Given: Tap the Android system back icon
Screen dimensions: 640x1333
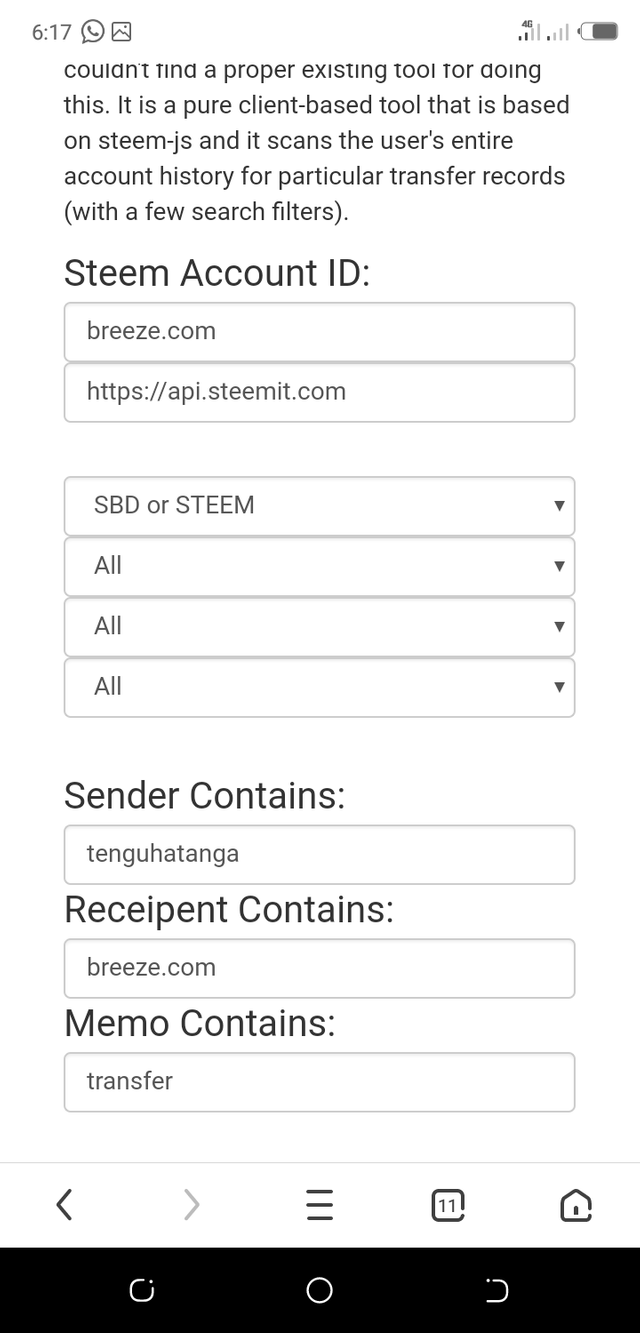Looking at the screenshot, I should pos(497,1291).
